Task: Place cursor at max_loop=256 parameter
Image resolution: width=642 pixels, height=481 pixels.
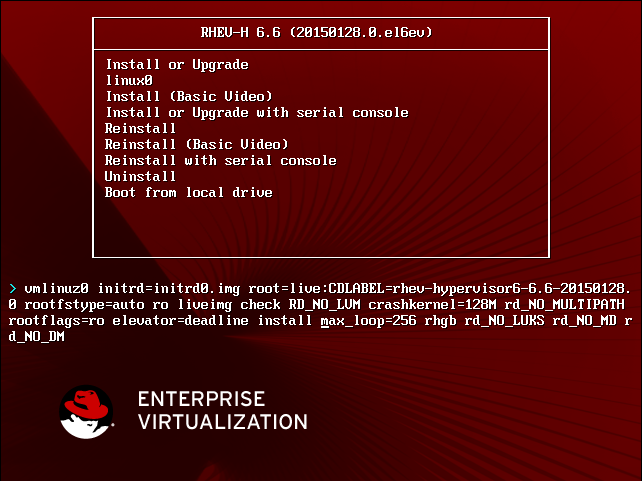Action: click(x=368, y=321)
